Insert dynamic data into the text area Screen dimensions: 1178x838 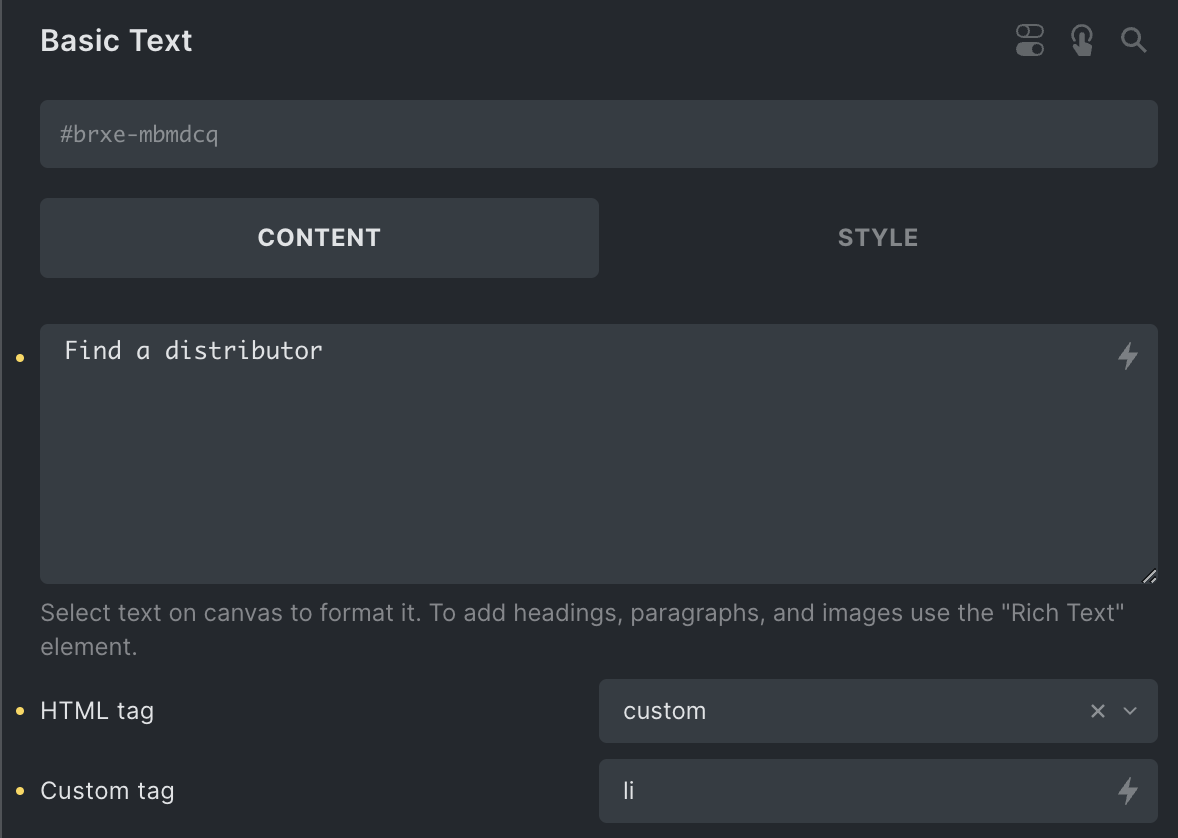tap(1128, 355)
